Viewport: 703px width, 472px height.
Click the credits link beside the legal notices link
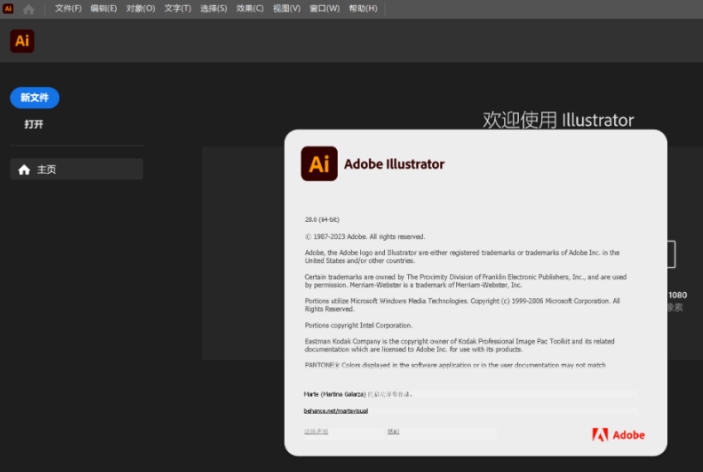[393, 431]
